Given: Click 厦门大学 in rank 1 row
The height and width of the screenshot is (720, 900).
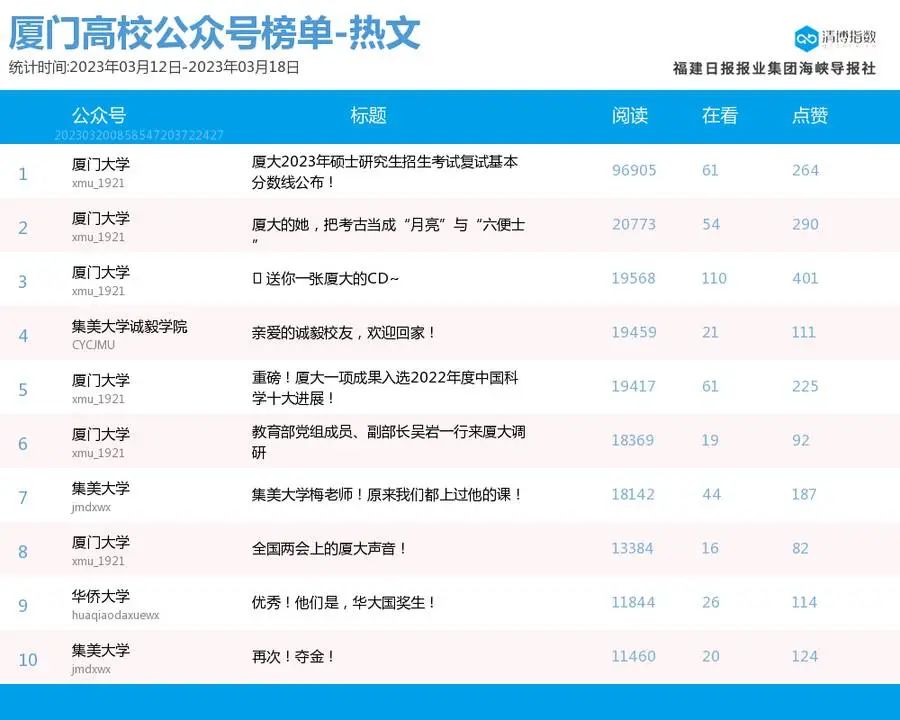Looking at the screenshot, I should (x=101, y=165).
